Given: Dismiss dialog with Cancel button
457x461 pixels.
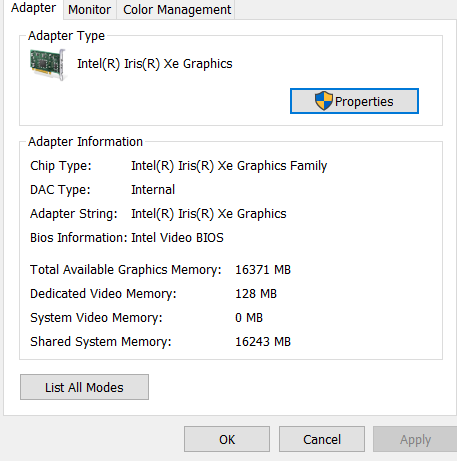Looking at the screenshot, I should tap(322, 439).
